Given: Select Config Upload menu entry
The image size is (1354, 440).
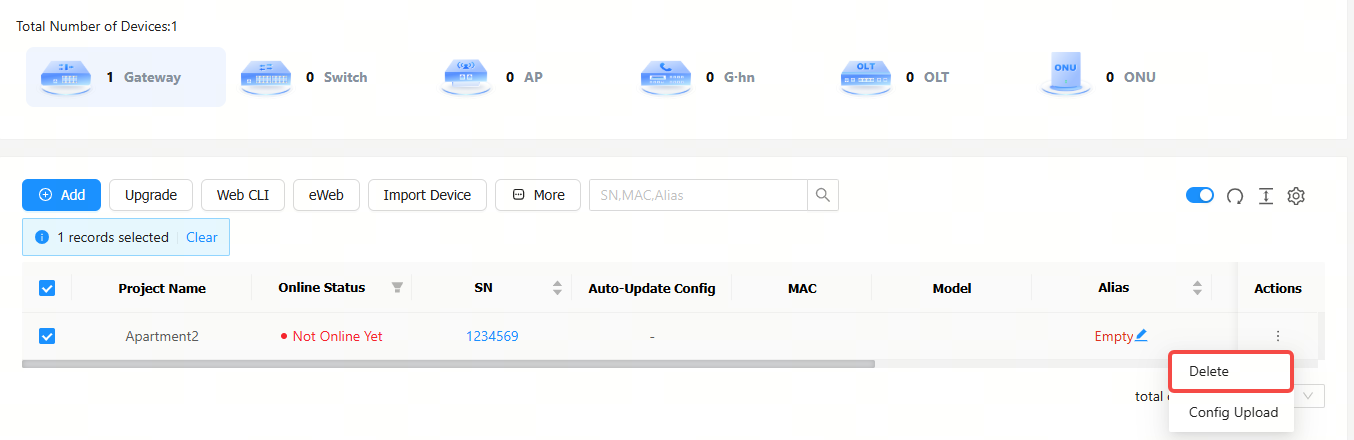Looking at the screenshot, I should tap(1233, 412).
